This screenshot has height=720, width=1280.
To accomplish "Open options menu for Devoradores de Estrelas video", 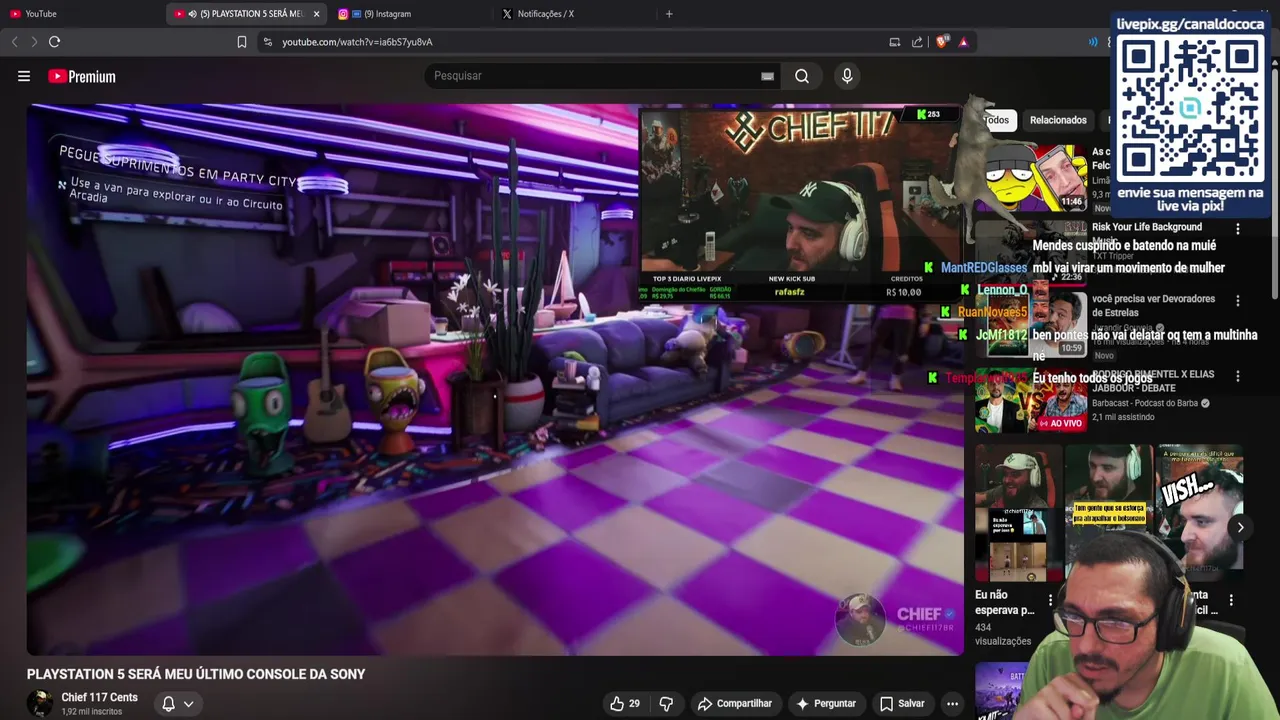I will pos(1238,300).
